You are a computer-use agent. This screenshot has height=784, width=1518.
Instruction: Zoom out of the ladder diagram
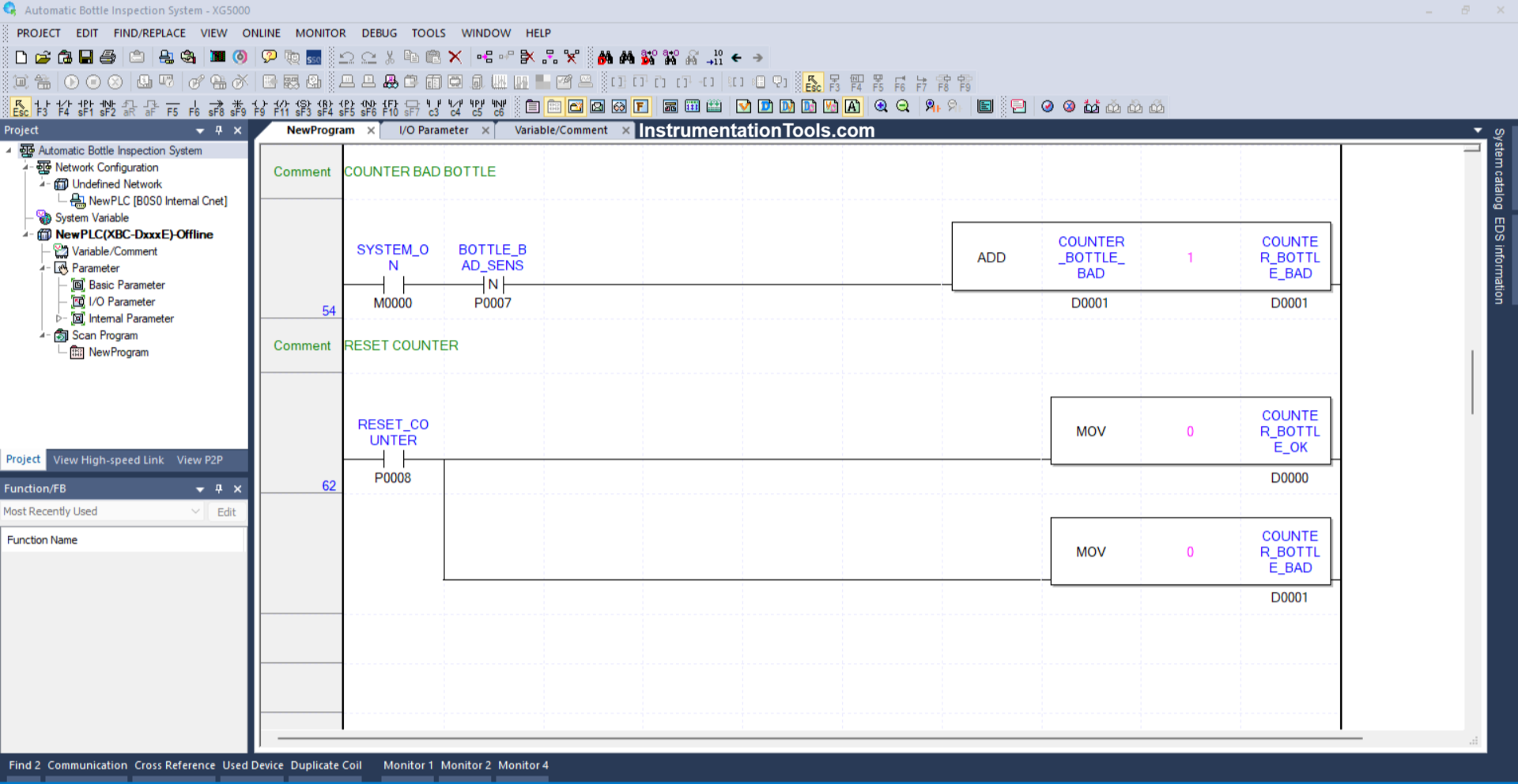903,107
